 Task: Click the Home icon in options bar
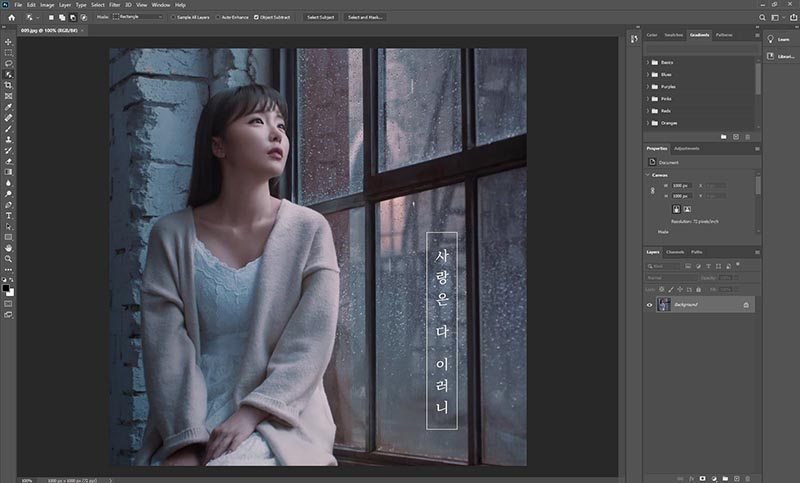pos(11,17)
